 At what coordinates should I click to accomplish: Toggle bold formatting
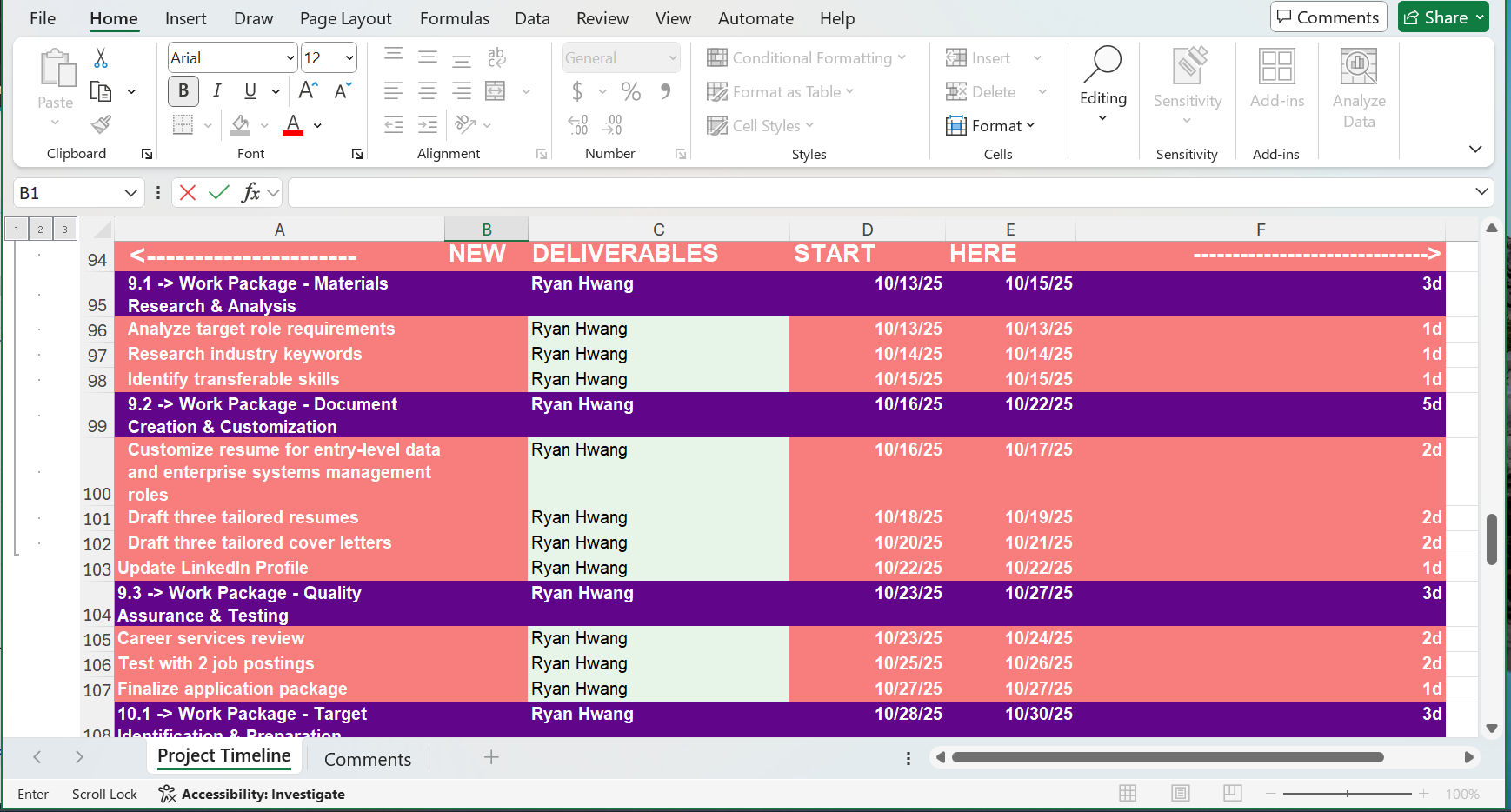183,90
